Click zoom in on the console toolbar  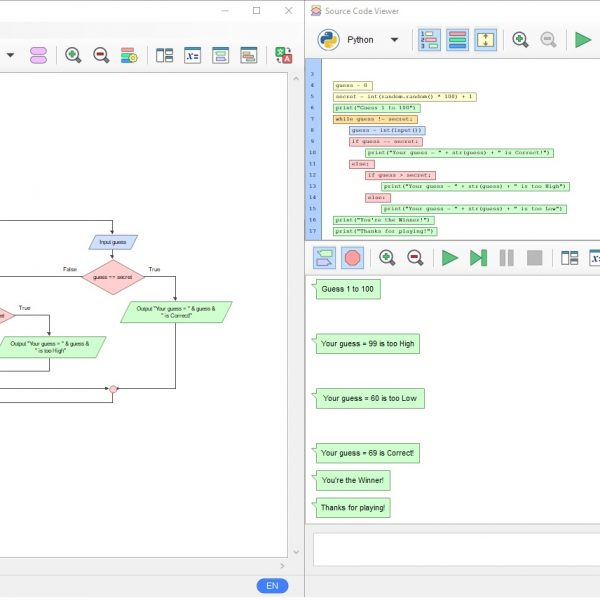pyautogui.click(x=386, y=258)
